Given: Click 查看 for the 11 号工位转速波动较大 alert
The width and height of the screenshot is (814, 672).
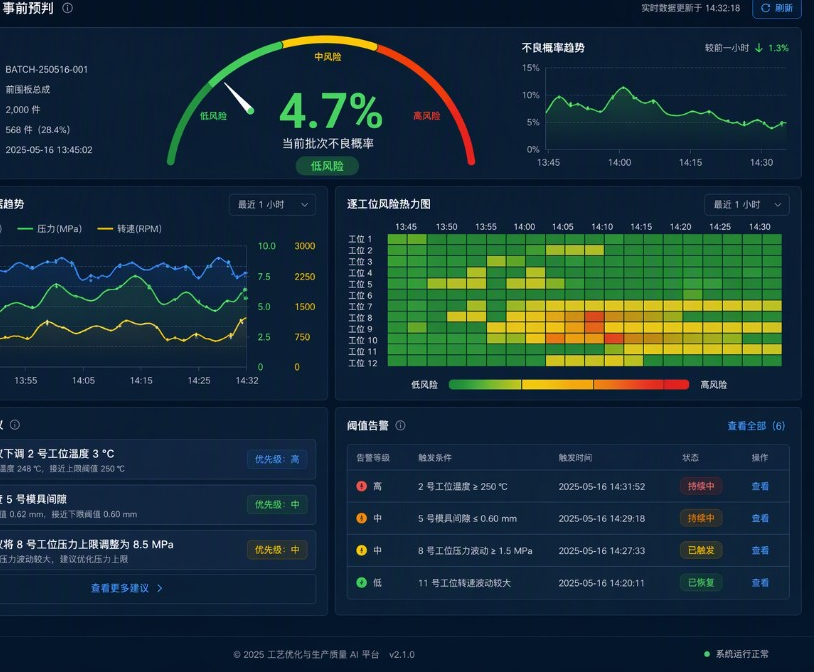Looking at the screenshot, I should point(760,583).
